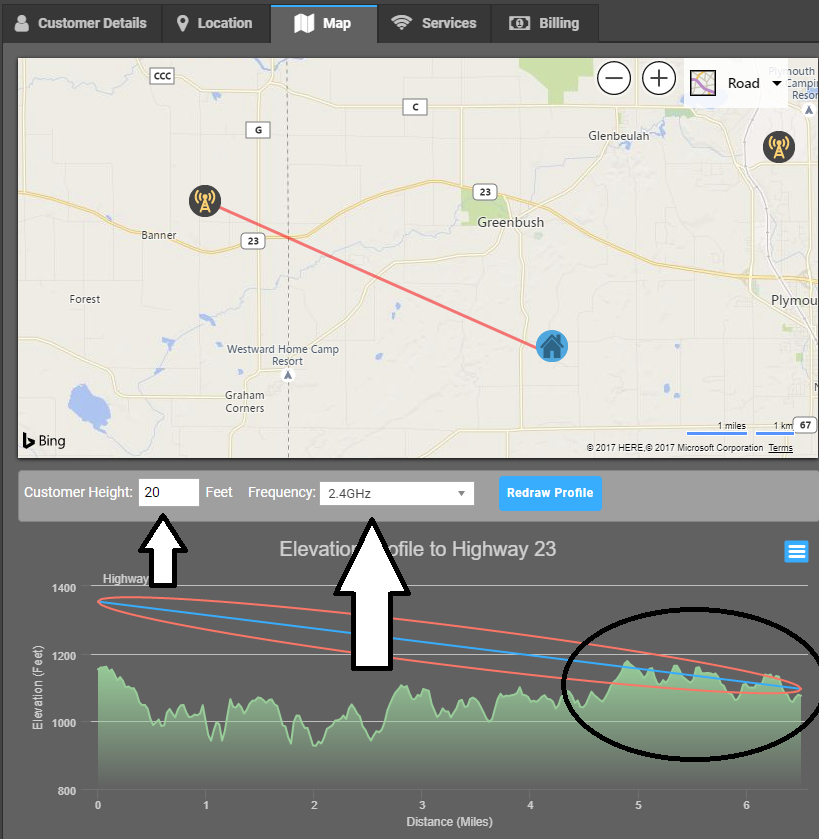The width and height of the screenshot is (819, 839).
Task: Click the Road map style thumbnail
Action: tap(705, 83)
